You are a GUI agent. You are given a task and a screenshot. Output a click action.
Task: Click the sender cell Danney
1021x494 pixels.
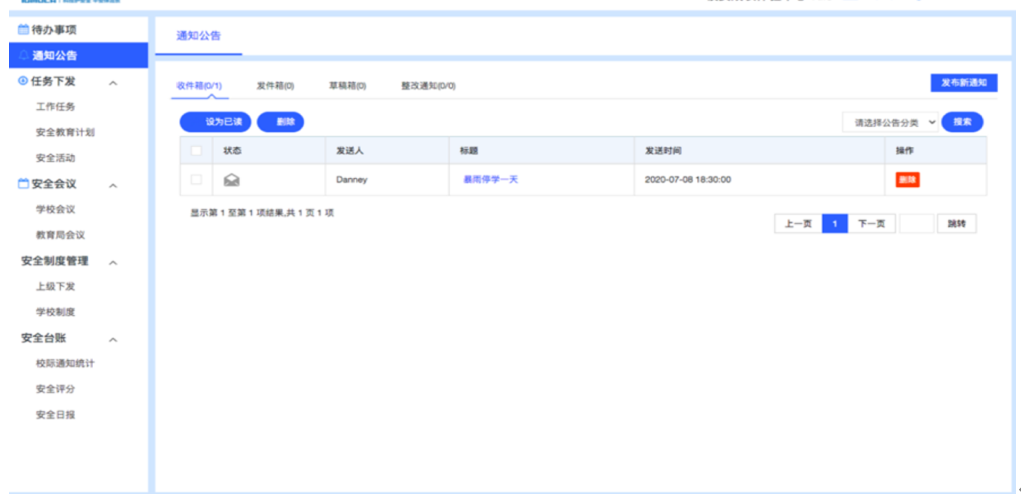[x=352, y=180]
